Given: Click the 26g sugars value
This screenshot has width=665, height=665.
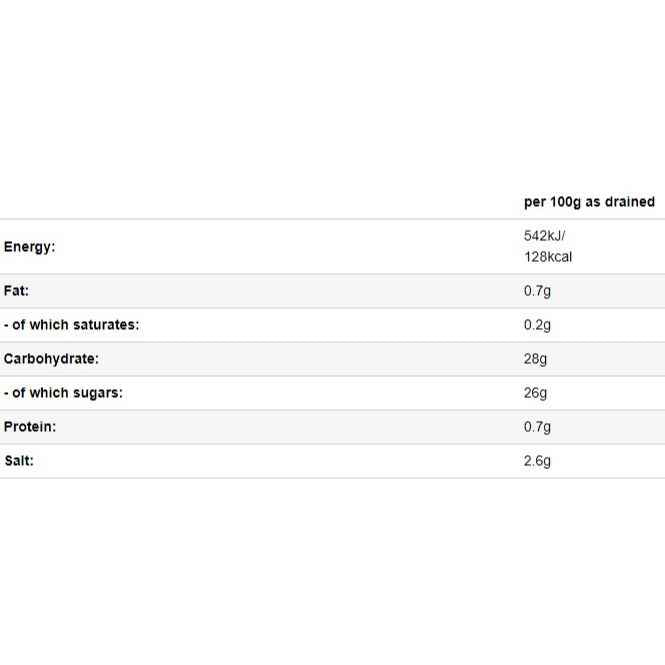Looking at the screenshot, I should [535, 393].
